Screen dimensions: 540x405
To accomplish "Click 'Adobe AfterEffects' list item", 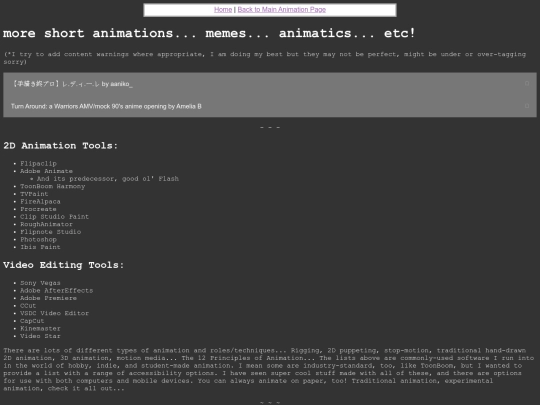I will (x=56, y=291).
